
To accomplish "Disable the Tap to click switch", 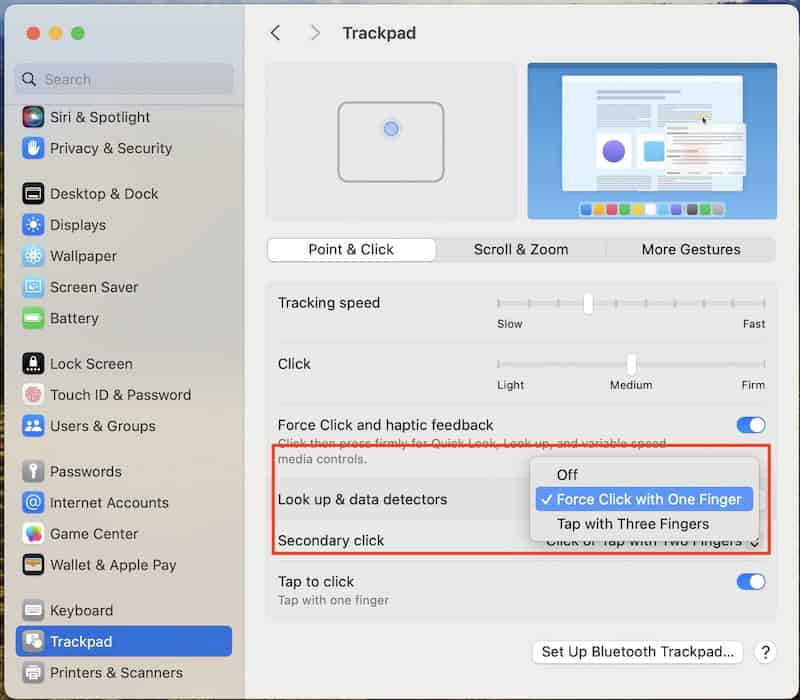I will [x=750, y=582].
